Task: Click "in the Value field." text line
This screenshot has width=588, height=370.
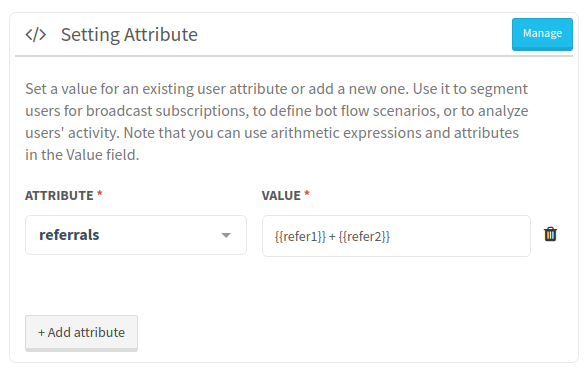Action: point(82,155)
